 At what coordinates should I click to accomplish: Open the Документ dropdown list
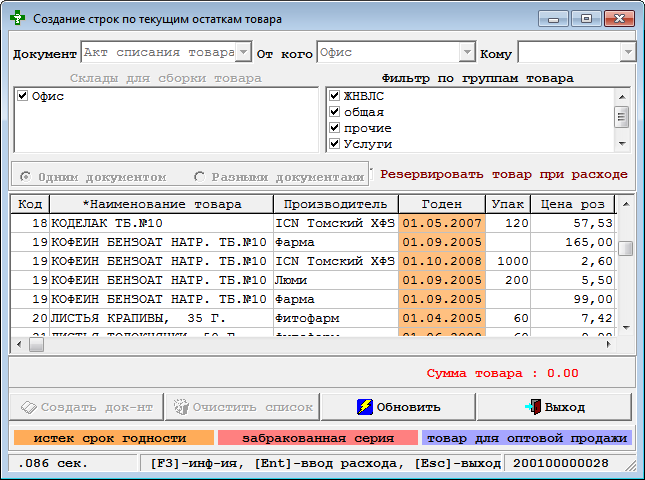click(243, 52)
